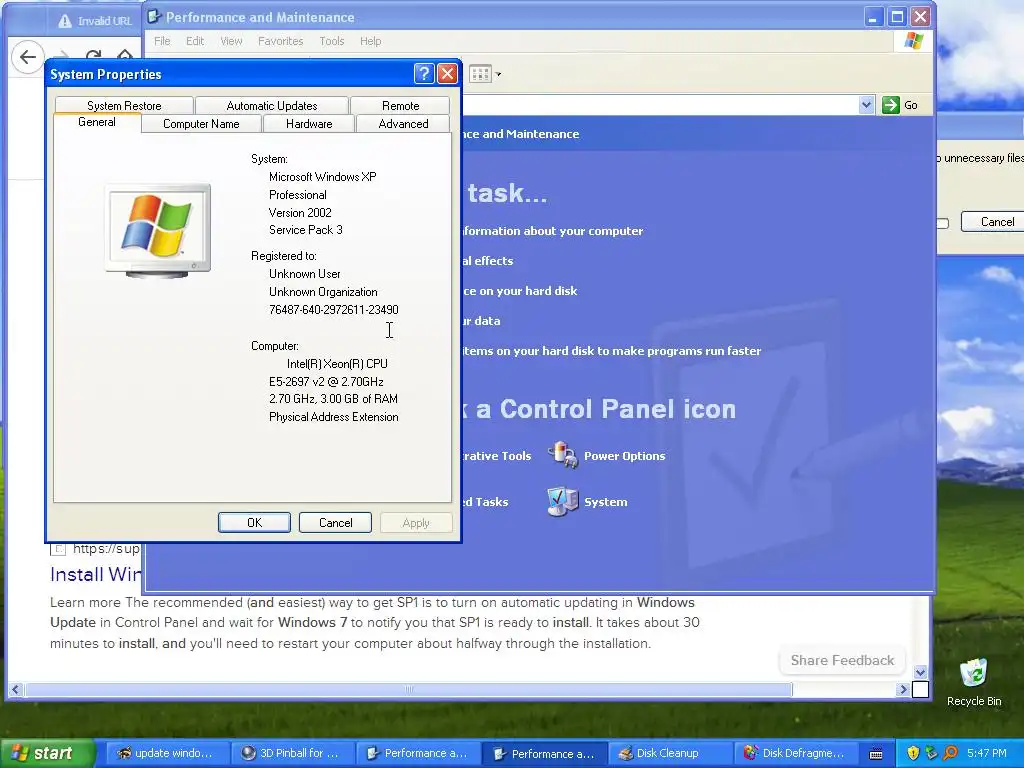Switch to update windows taskbar item

click(x=166, y=753)
